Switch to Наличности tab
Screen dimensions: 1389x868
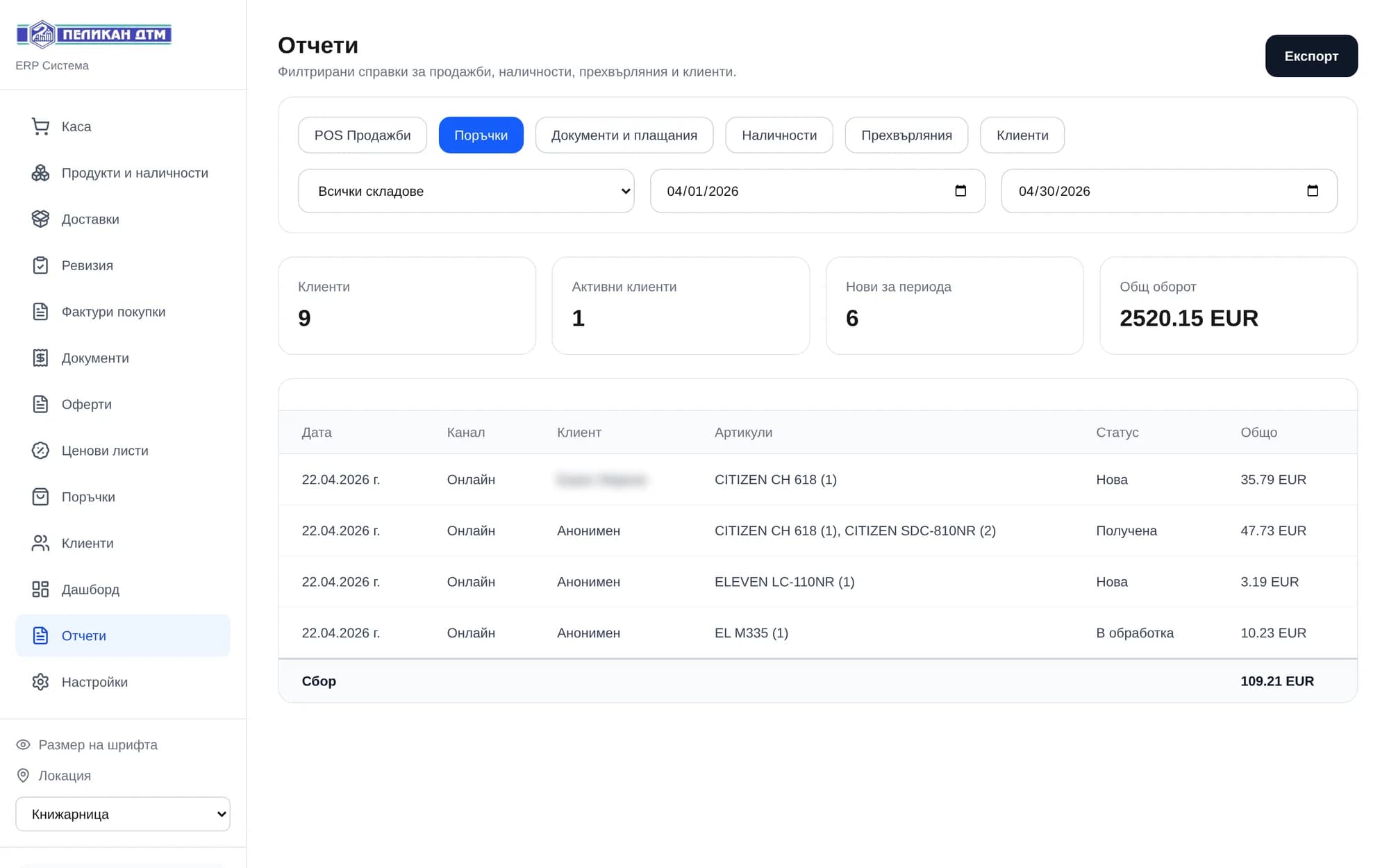779,135
